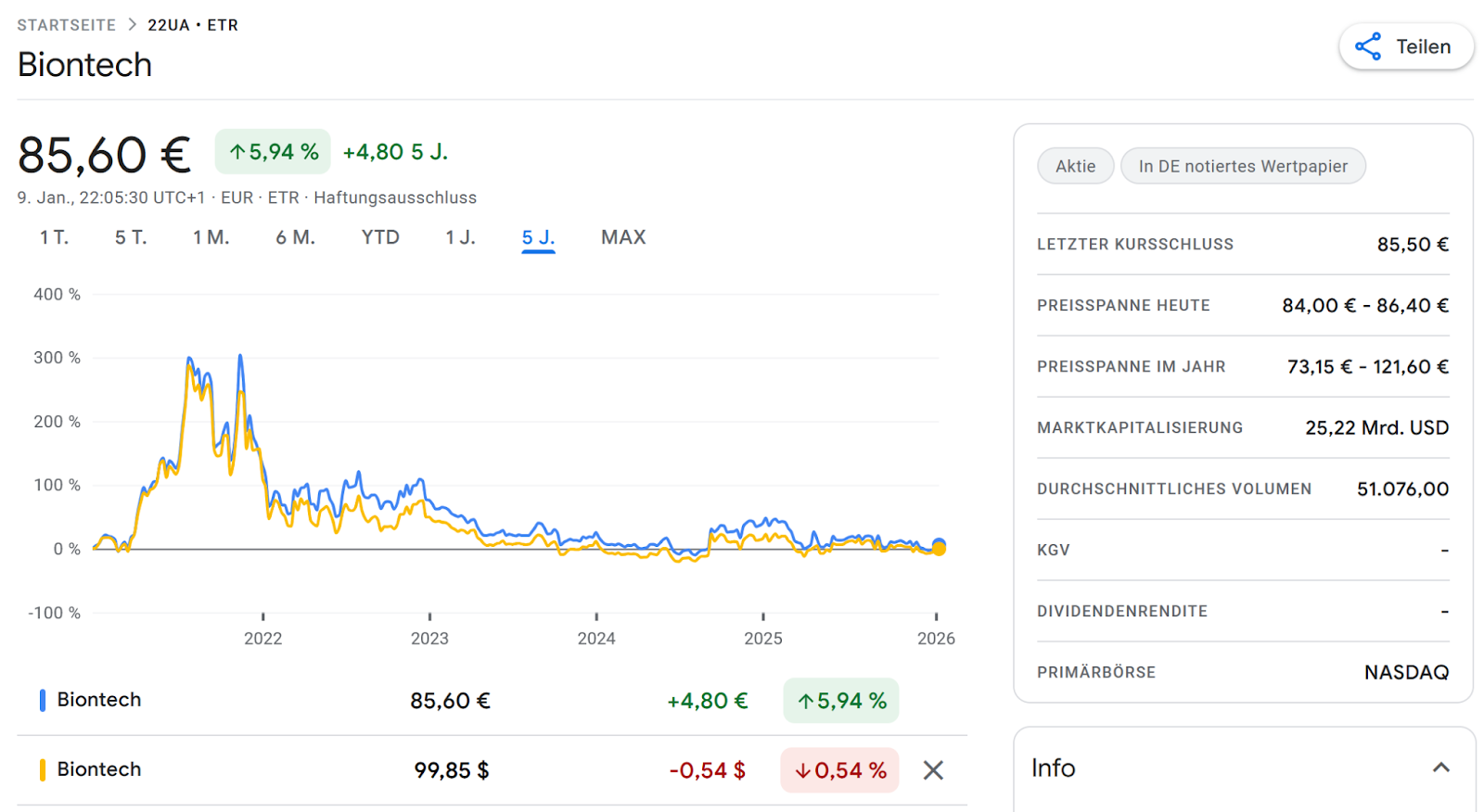Viewport: 1484px width, 812px height.
Task: Choose the 1 J. range tab
Action: (x=460, y=237)
